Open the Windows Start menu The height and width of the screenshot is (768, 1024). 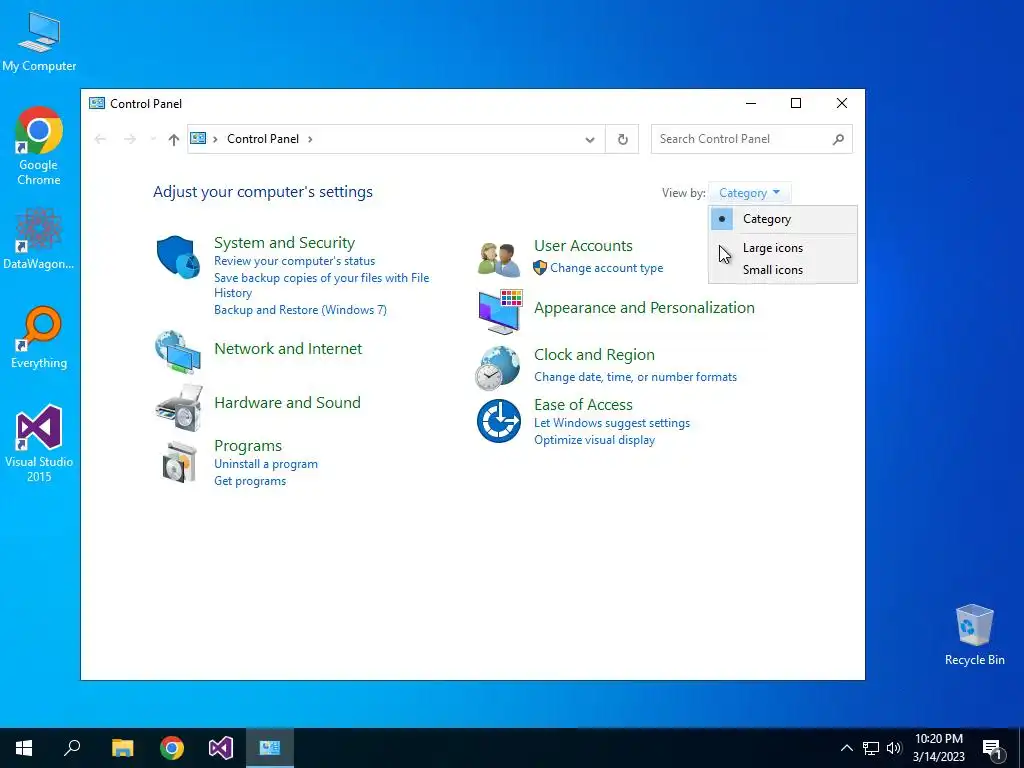[x=24, y=748]
